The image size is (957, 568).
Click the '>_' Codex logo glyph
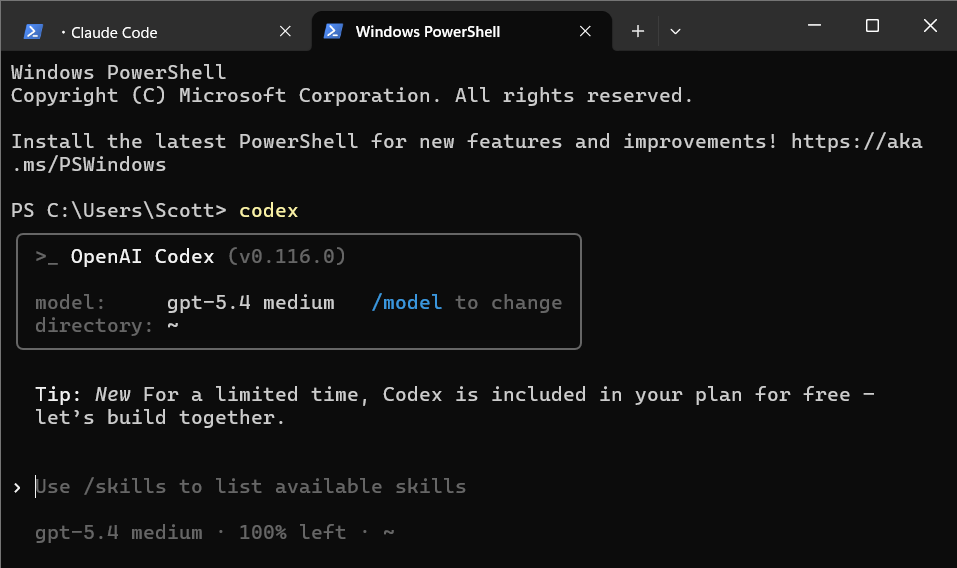(x=46, y=257)
